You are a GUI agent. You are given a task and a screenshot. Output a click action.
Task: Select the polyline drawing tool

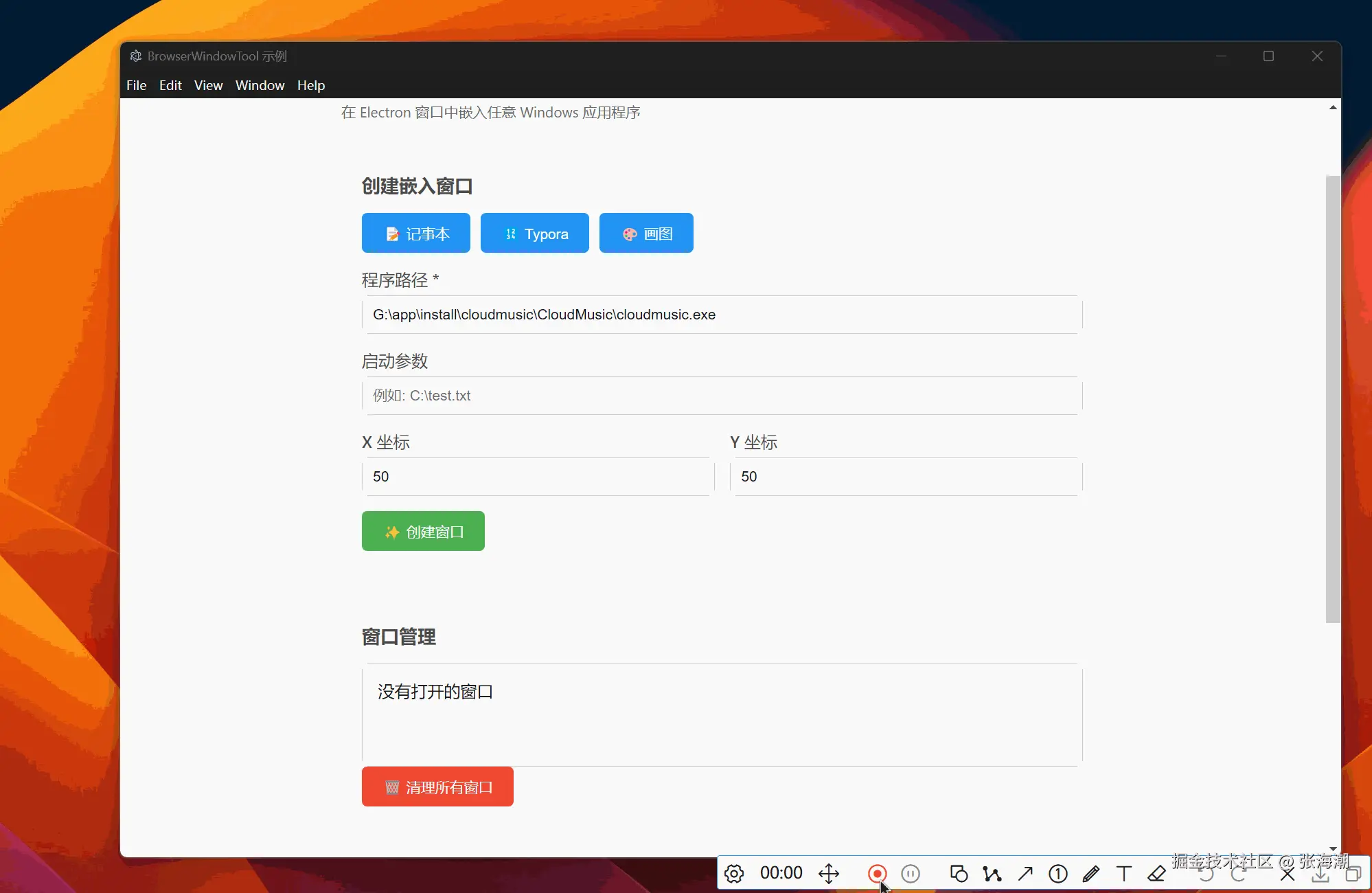(x=992, y=874)
